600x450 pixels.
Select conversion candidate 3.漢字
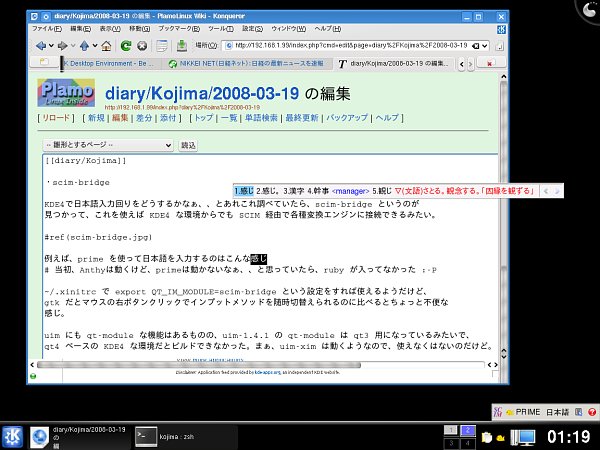294,191
